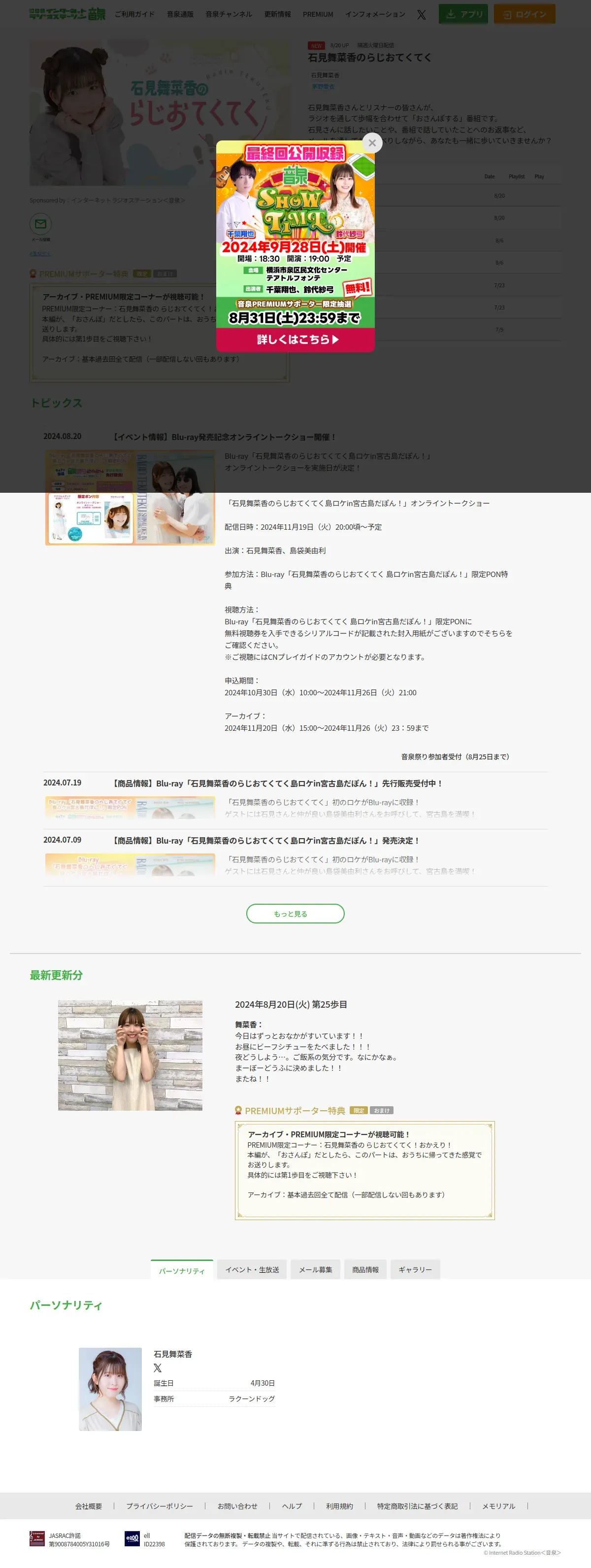Screen dimensions: 591x1568
Task: Open メモリアル footer link
Action: coord(498,1506)
